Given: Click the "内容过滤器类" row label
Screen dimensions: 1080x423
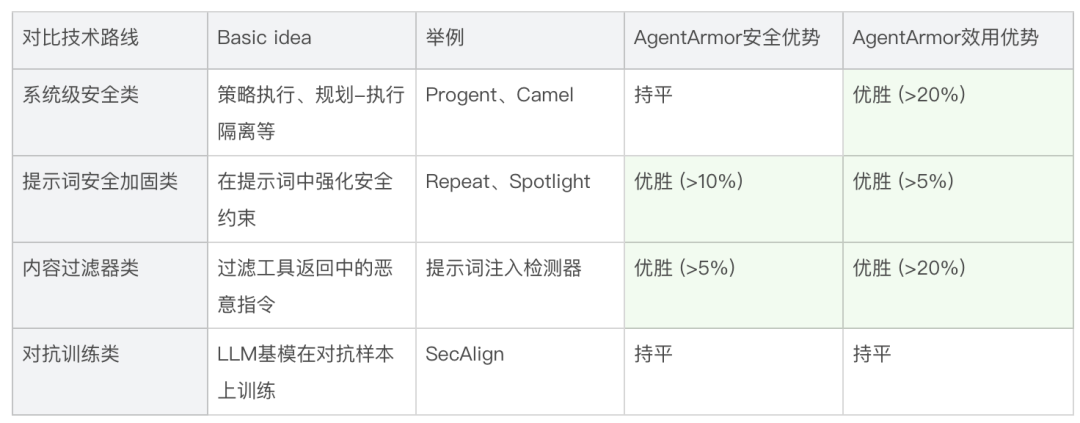Looking at the screenshot, I should pyautogui.click(x=81, y=268).
